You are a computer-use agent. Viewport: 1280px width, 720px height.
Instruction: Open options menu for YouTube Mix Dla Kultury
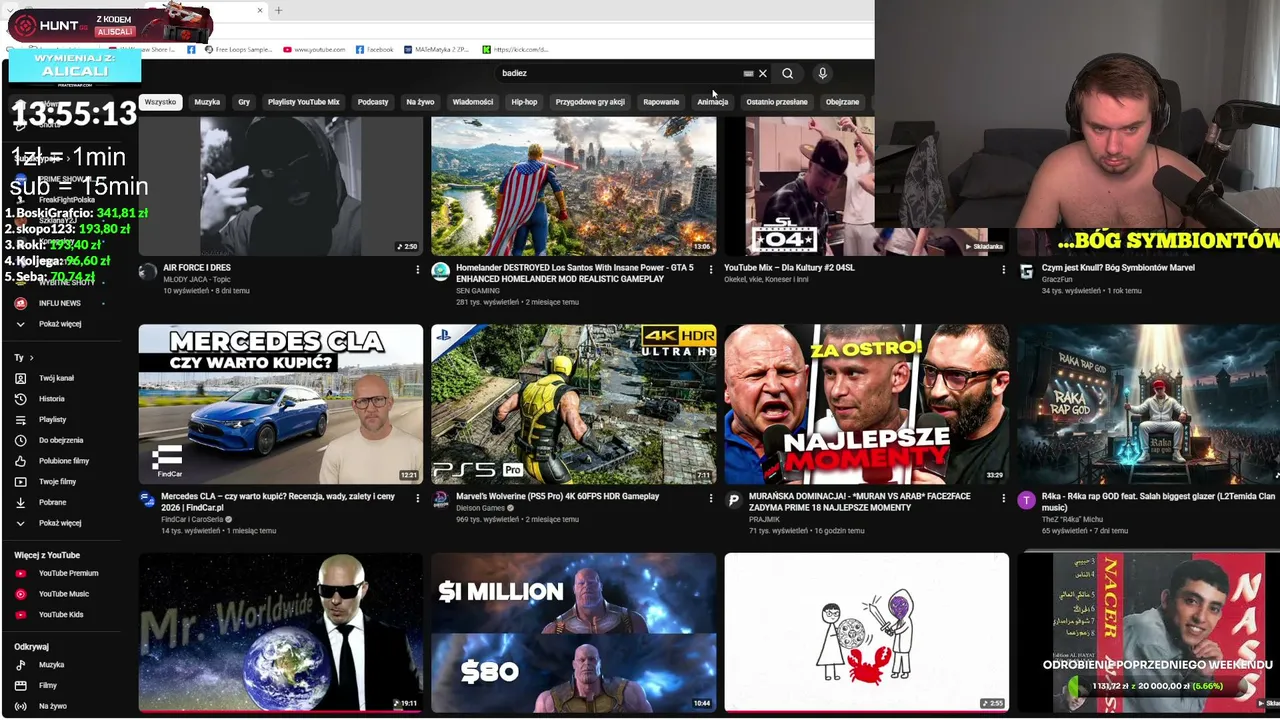tap(1003, 270)
